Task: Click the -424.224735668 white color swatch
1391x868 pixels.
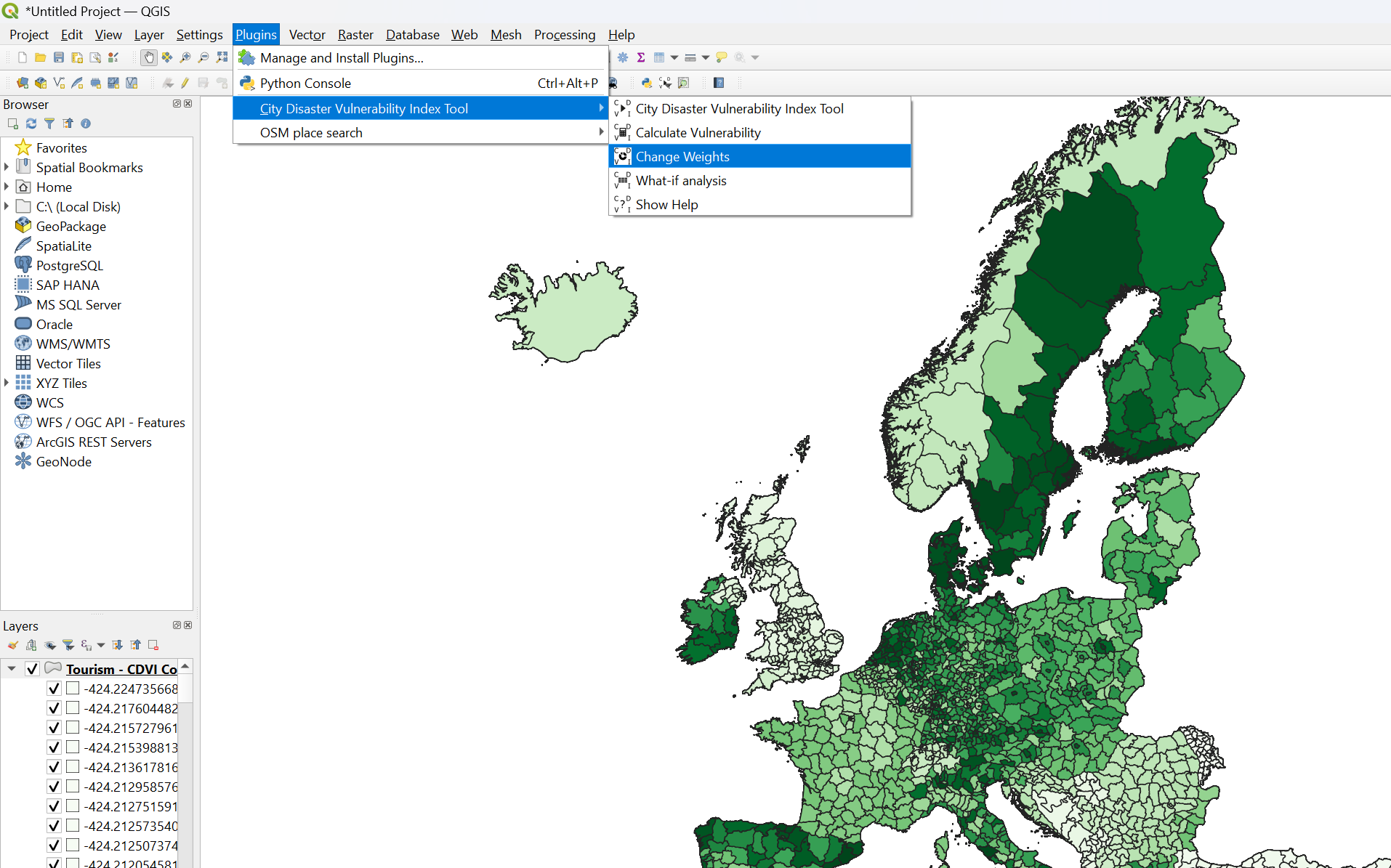Action: coord(73,688)
